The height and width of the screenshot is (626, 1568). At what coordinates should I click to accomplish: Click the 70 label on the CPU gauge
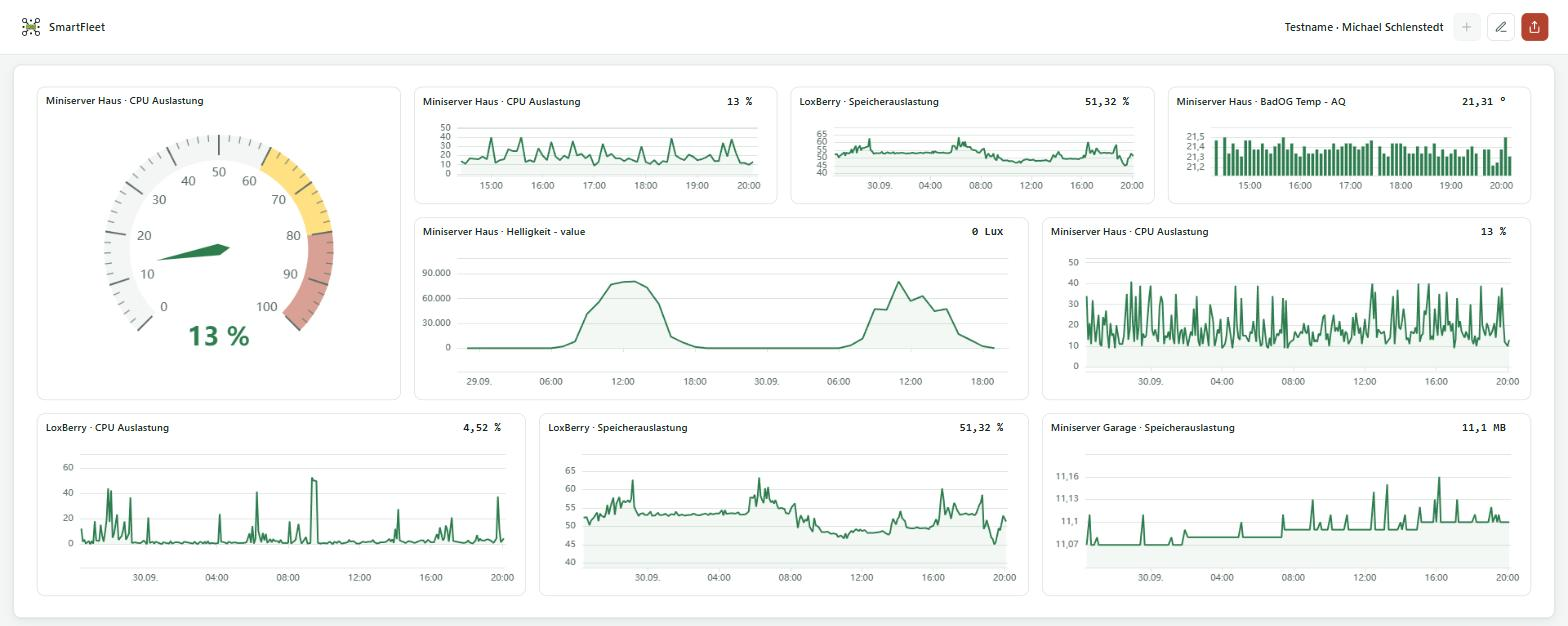[278, 200]
